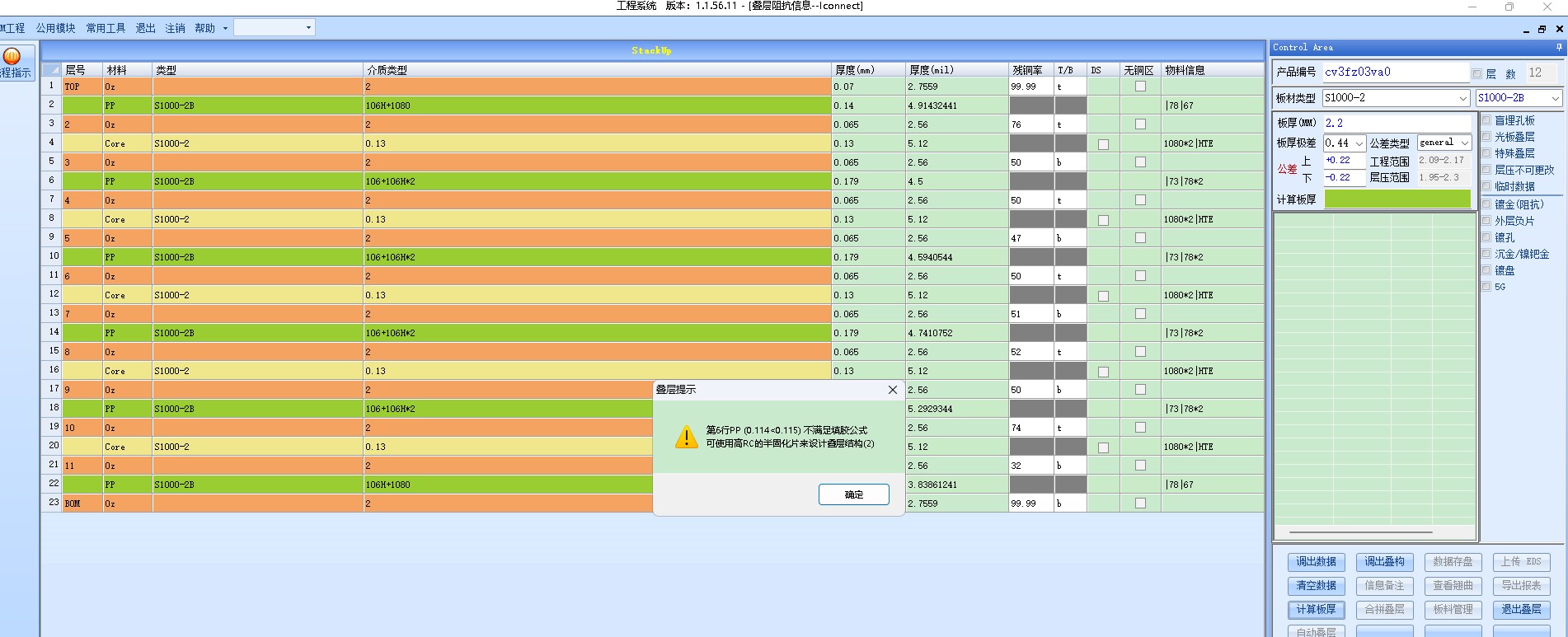This screenshot has width=1568, height=637.
Task: Click the 计算板厚 button
Action: (1316, 610)
